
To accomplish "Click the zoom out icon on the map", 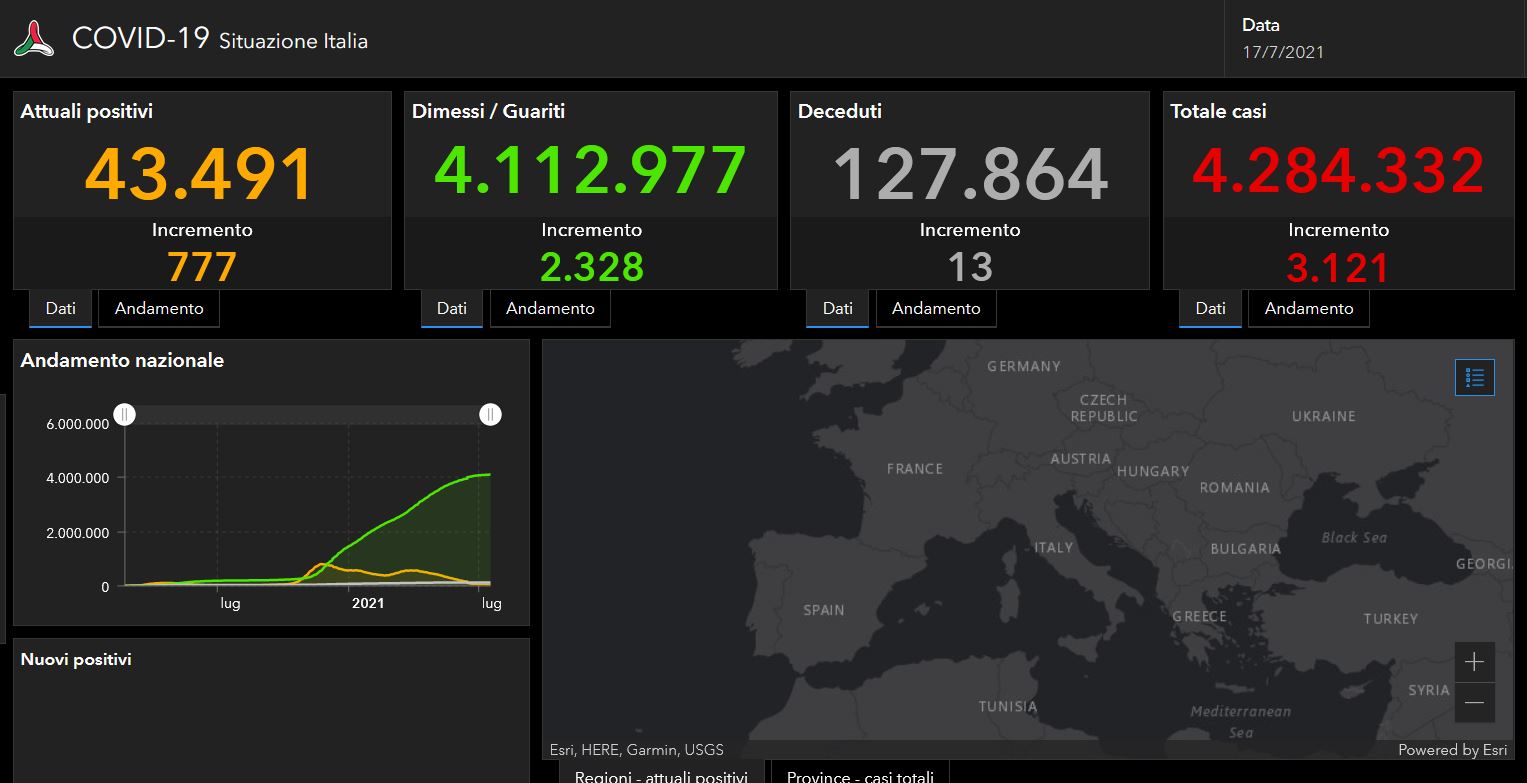I will (x=1474, y=703).
